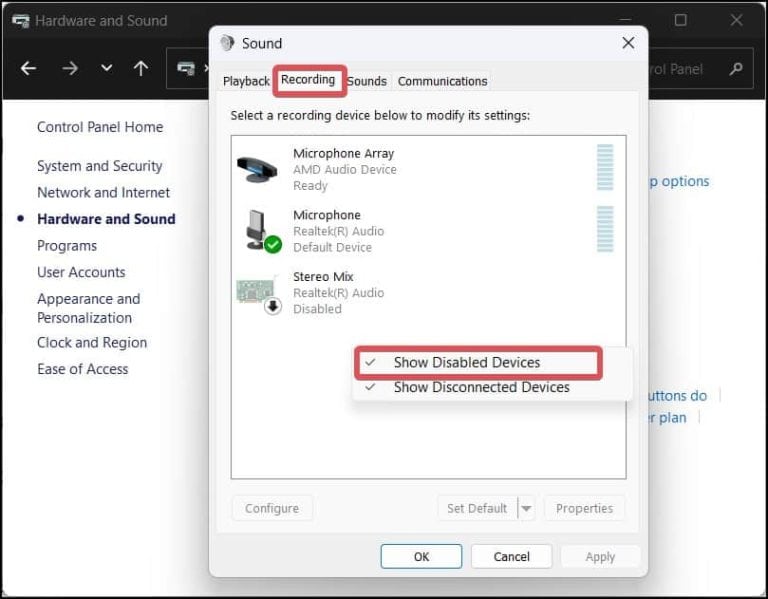Switch to the Communications tab
The height and width of the screenshot is (599, 768).
click(442, 81)
